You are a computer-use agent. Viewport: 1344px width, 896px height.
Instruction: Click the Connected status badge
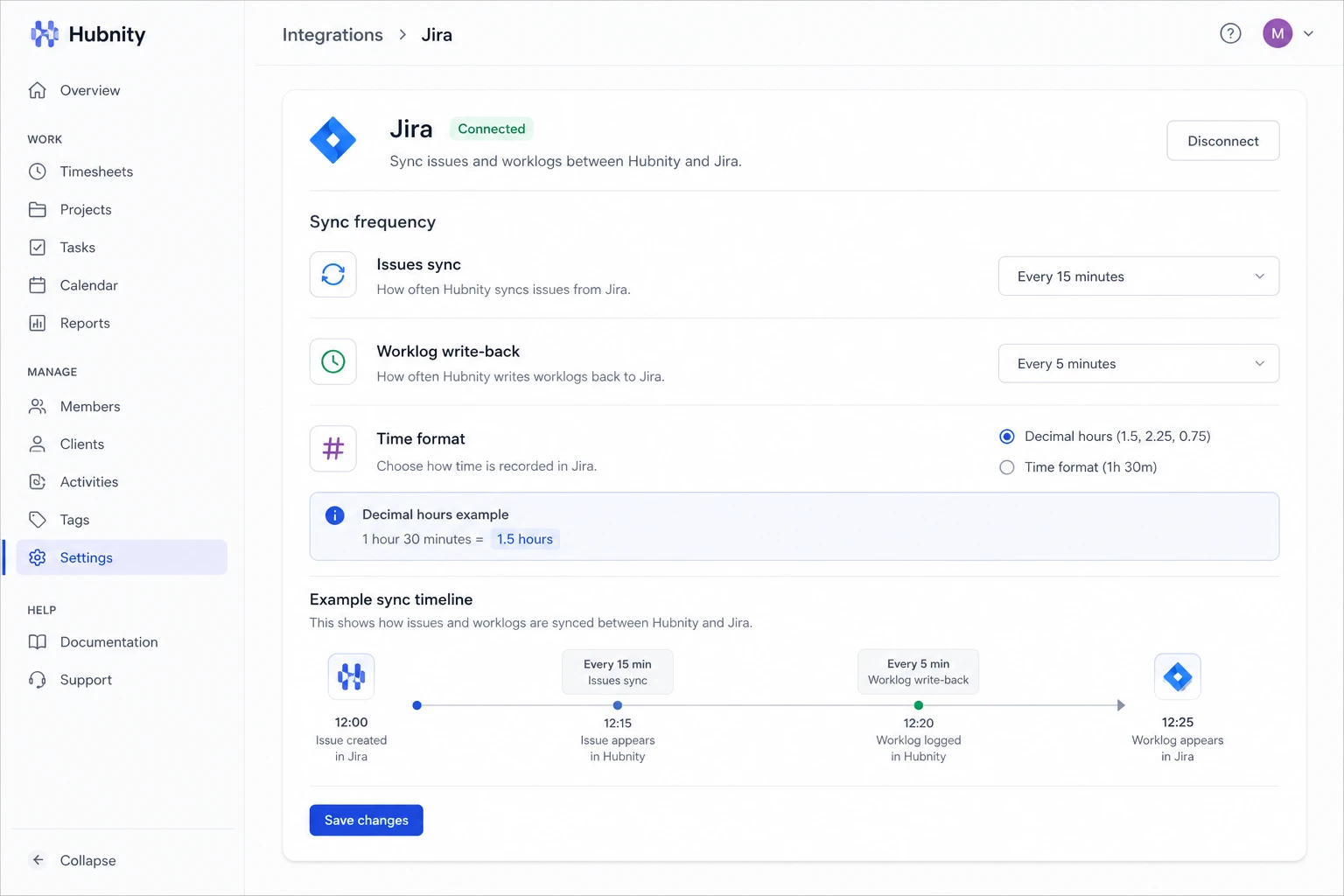[492, 129]
